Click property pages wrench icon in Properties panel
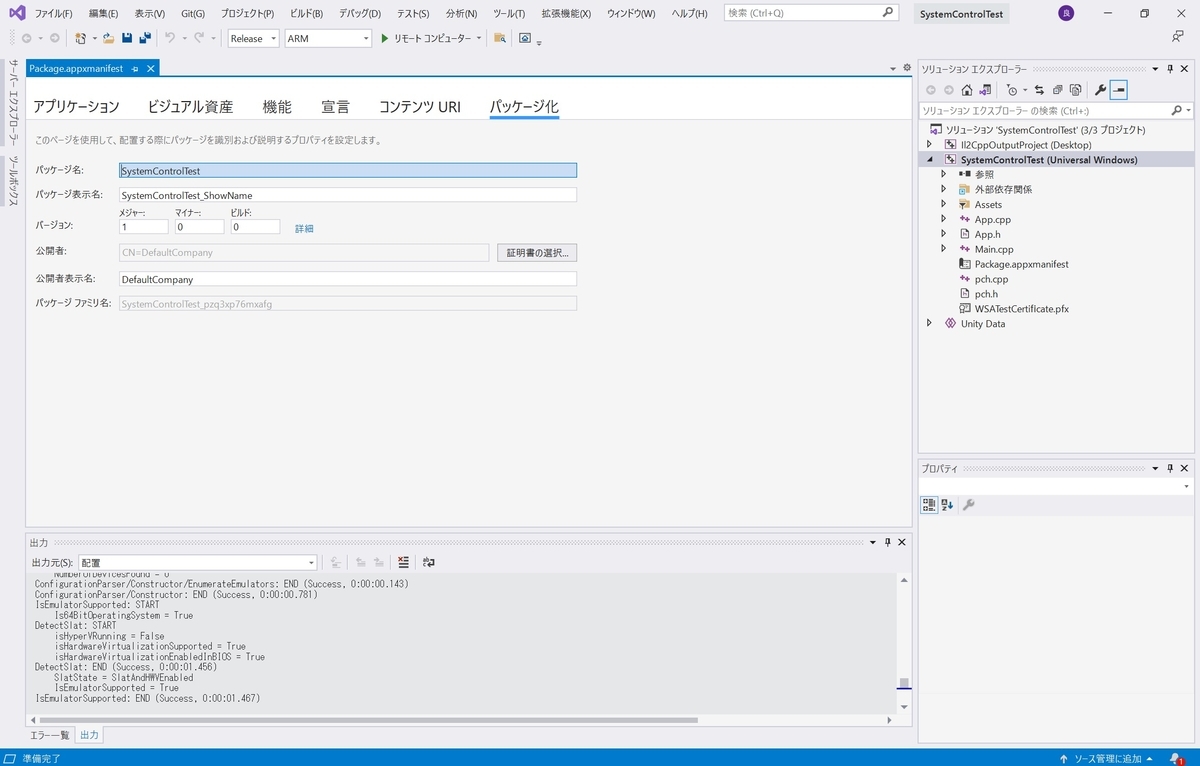The height and width of the screenshot is (766, 1200). (968, 505)
